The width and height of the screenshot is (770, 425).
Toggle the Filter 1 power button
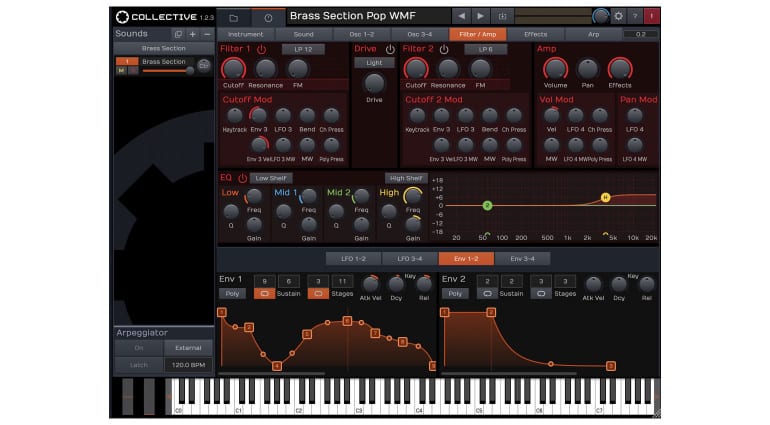click(262, 49)
